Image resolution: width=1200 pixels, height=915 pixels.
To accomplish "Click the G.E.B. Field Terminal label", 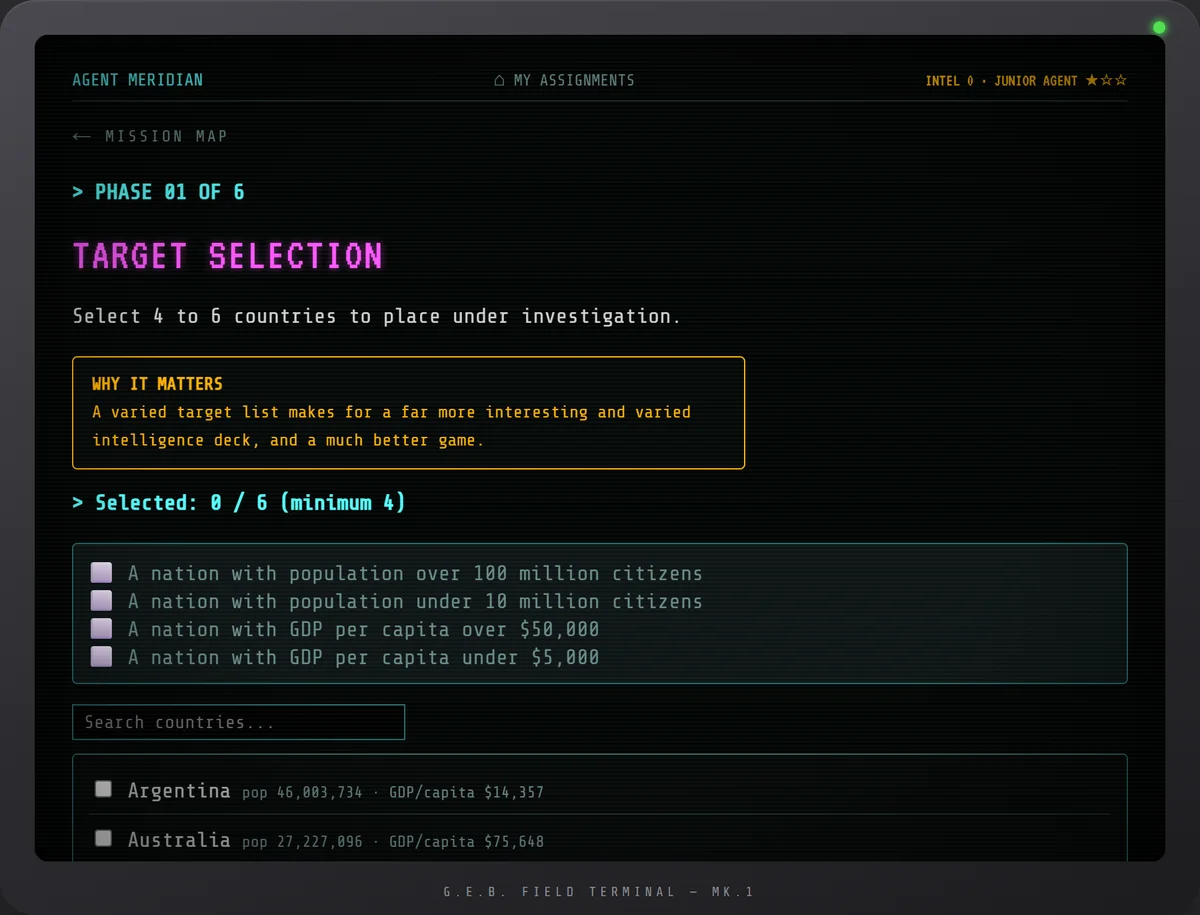I will [600, 891].
